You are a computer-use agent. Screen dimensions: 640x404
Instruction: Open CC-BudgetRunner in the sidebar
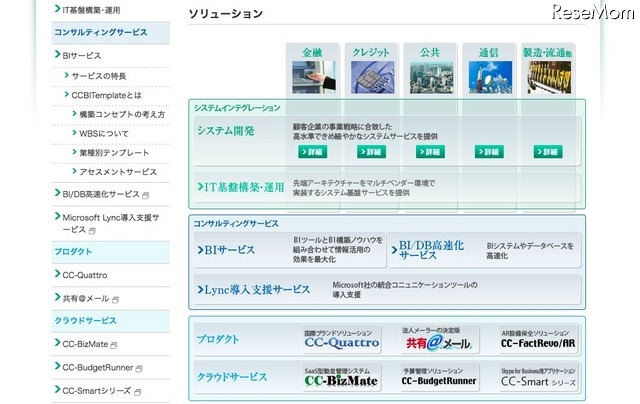(x=98, y=367)
